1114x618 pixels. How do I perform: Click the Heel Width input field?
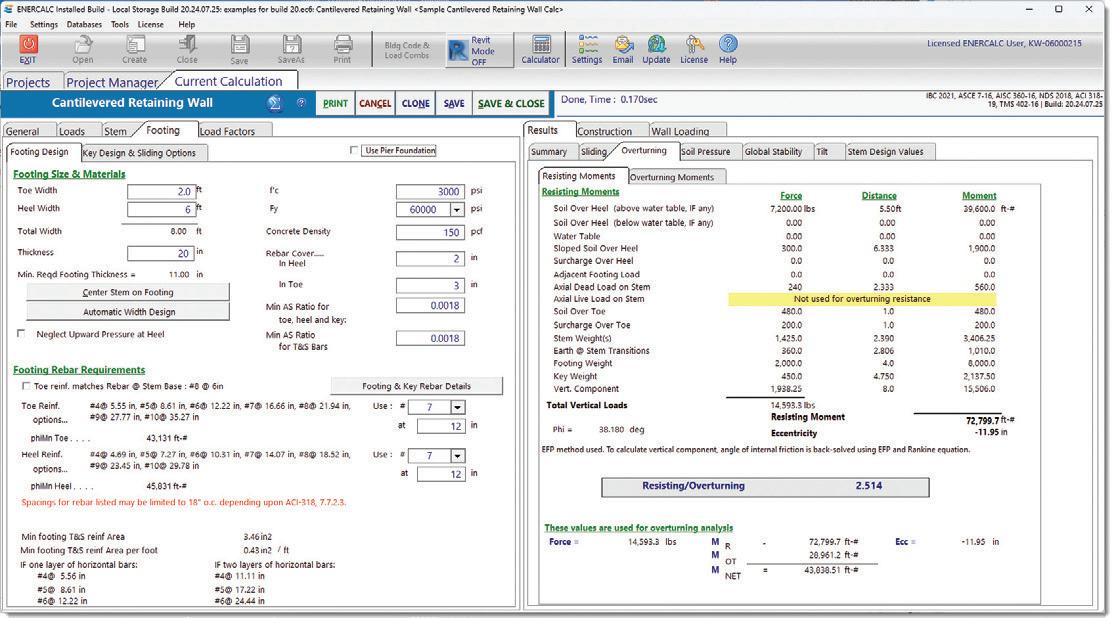click(160, 210)
